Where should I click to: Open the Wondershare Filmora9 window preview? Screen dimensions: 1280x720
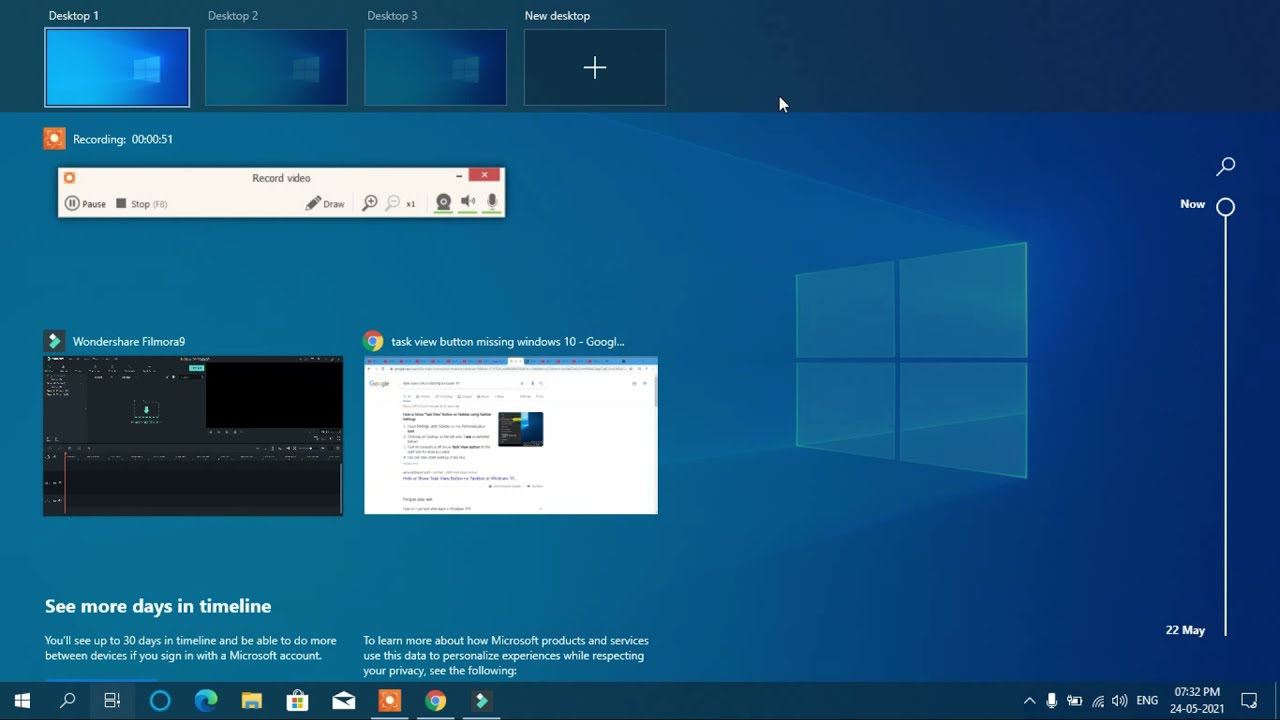click(x=193, y=436)
